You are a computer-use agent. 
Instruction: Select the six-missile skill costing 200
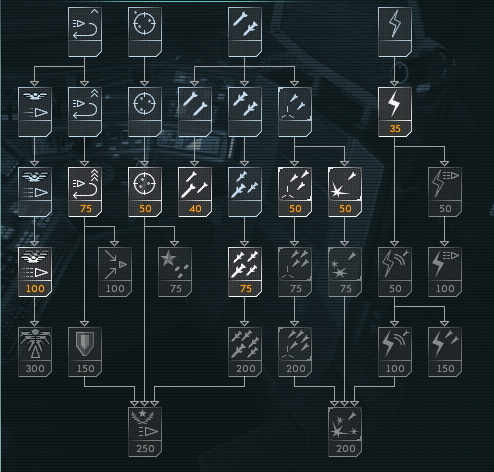point(245,352)
